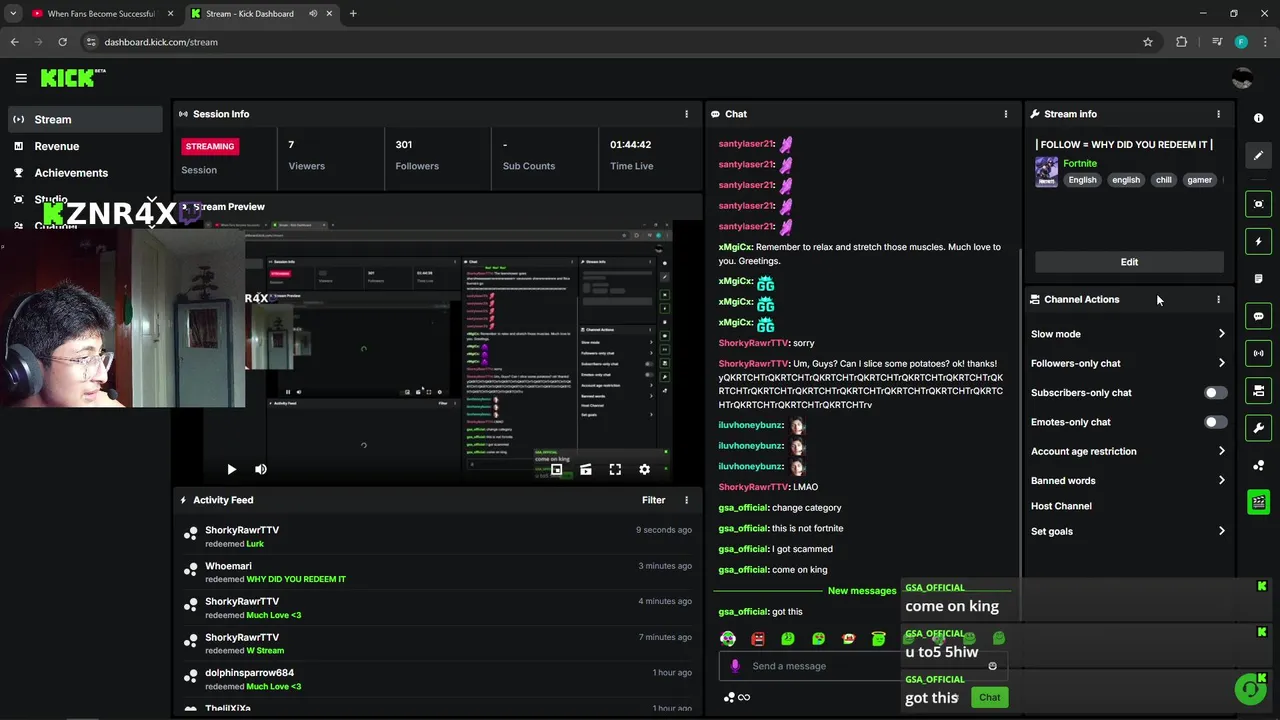Toggle the Chat bubble widget icon in the right rail
The height and width of the screenshot is (720, 1280).
[x=1258, y=316]
